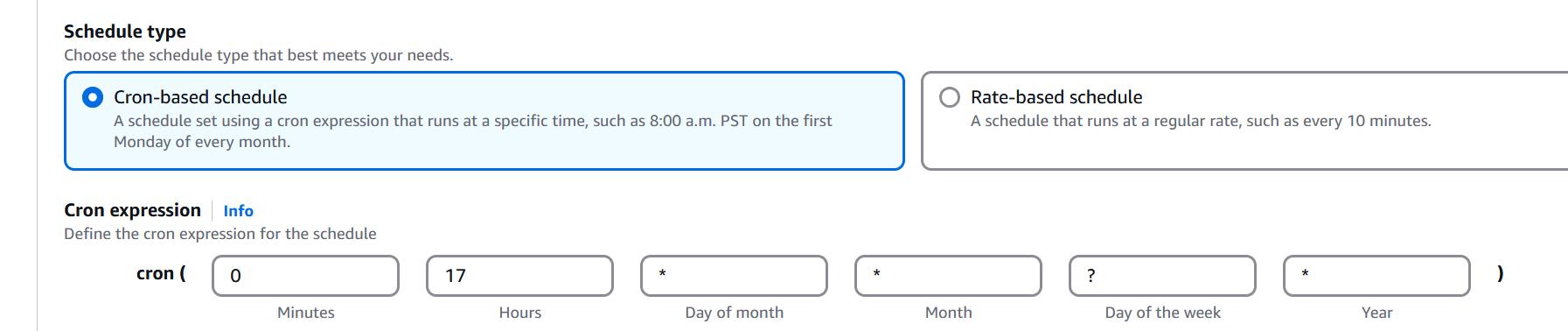Select the Cron-based schedule radio button
1568x331 pixels.
[x=92, y=97]
